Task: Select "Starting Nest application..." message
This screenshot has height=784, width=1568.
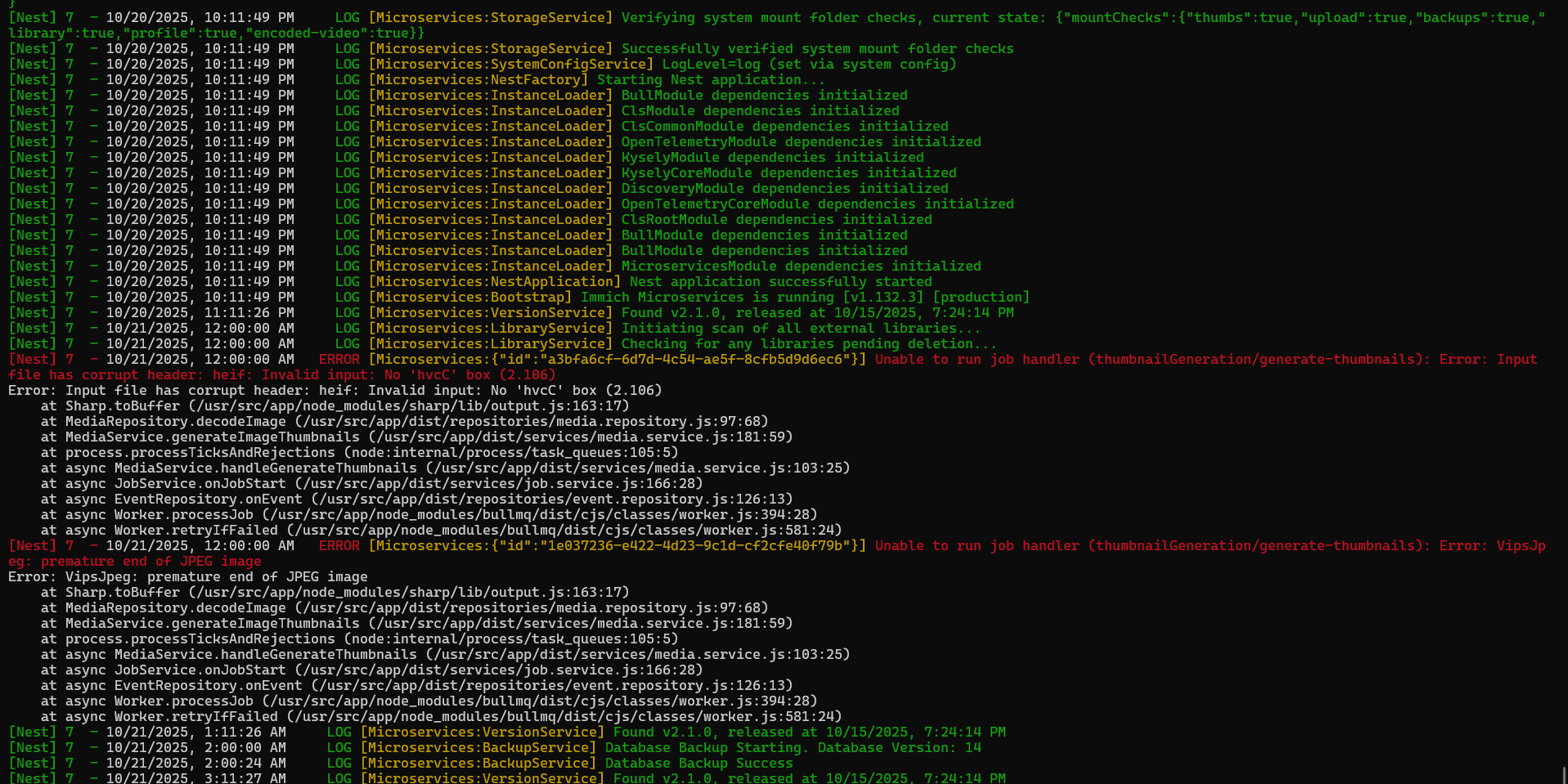Action: pos(711,80)
